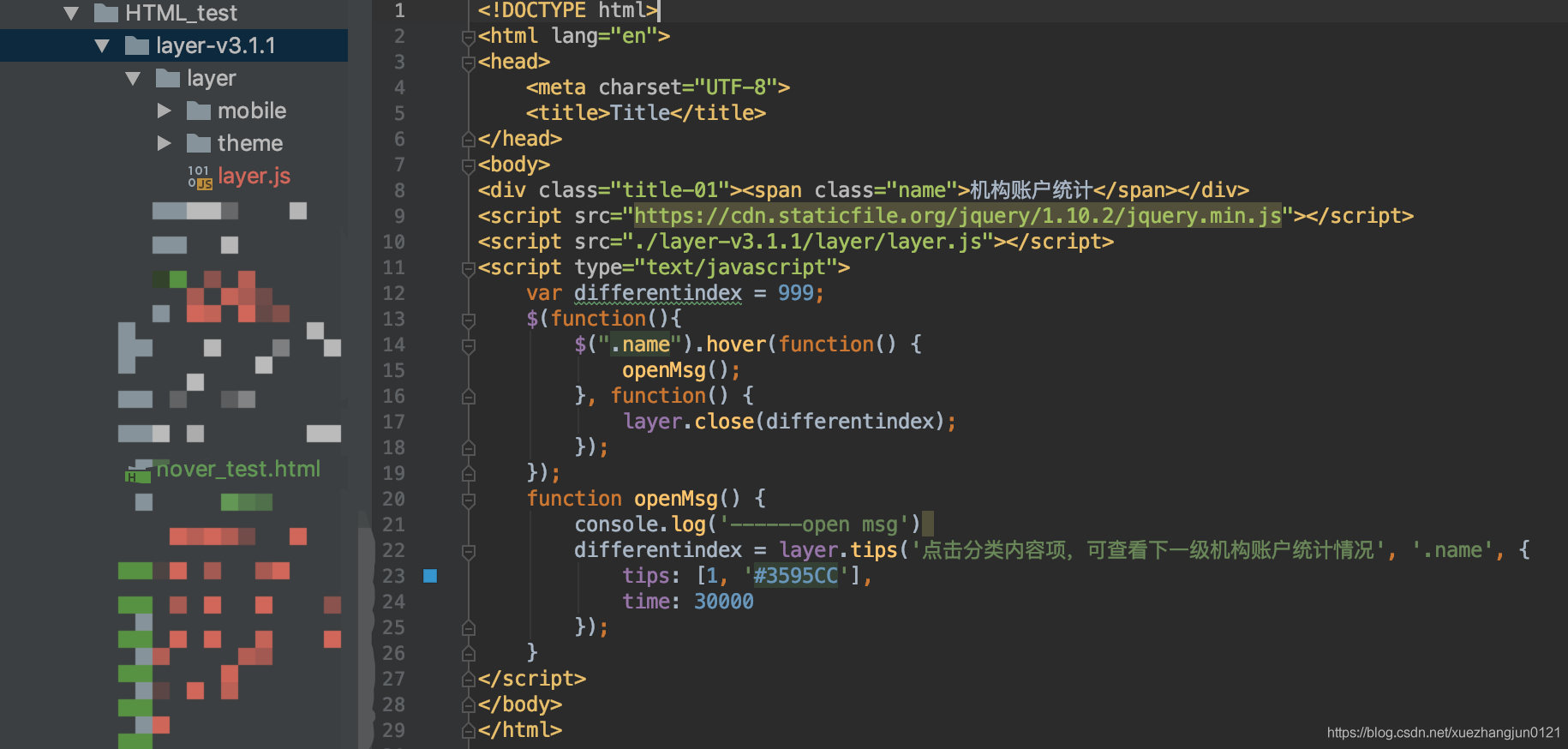Collapse the layer-v3.1.1 folder arrow

click(x=103, y=45)
